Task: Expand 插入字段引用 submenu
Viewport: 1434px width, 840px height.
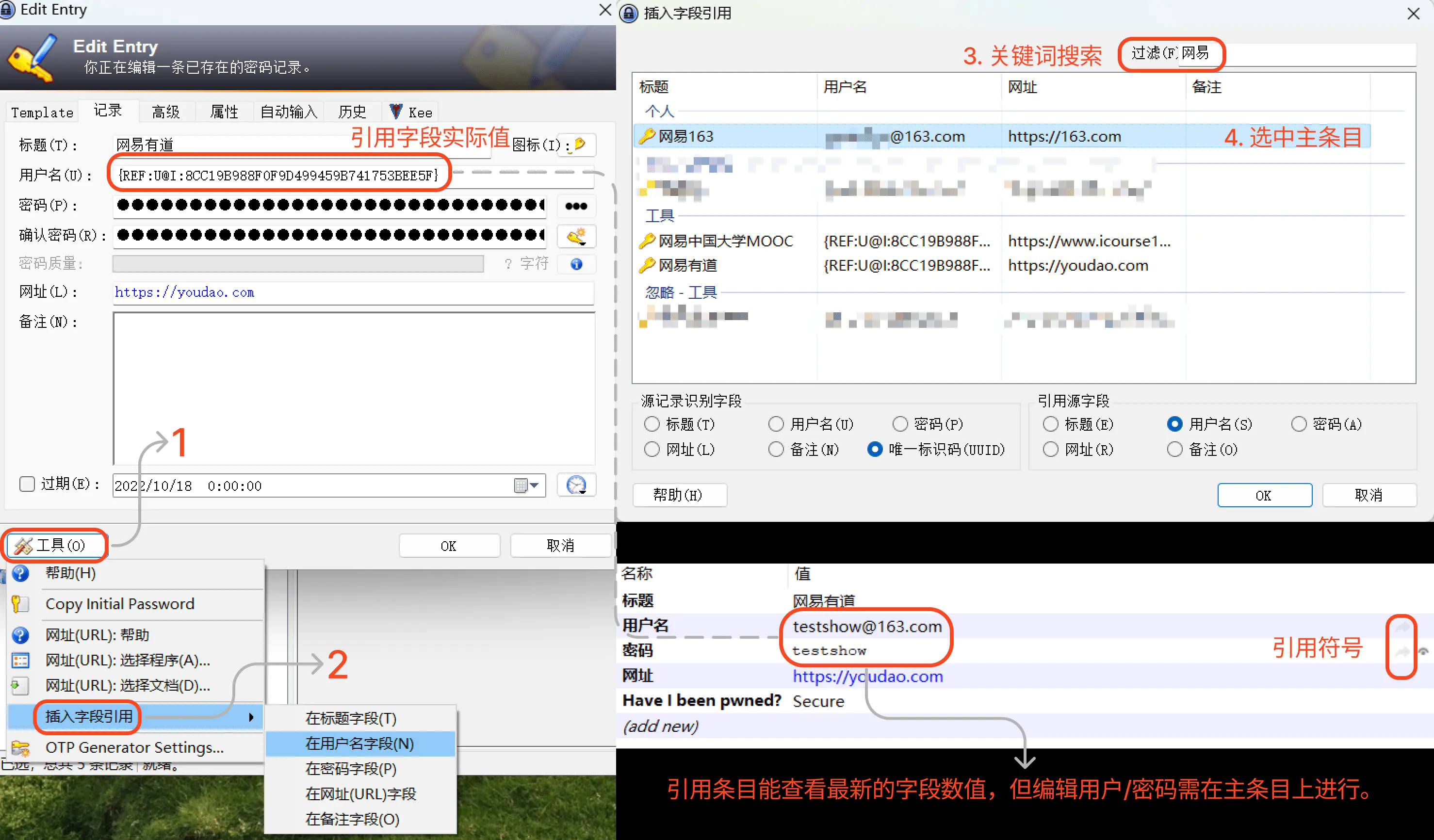Action: coord(135,717)
